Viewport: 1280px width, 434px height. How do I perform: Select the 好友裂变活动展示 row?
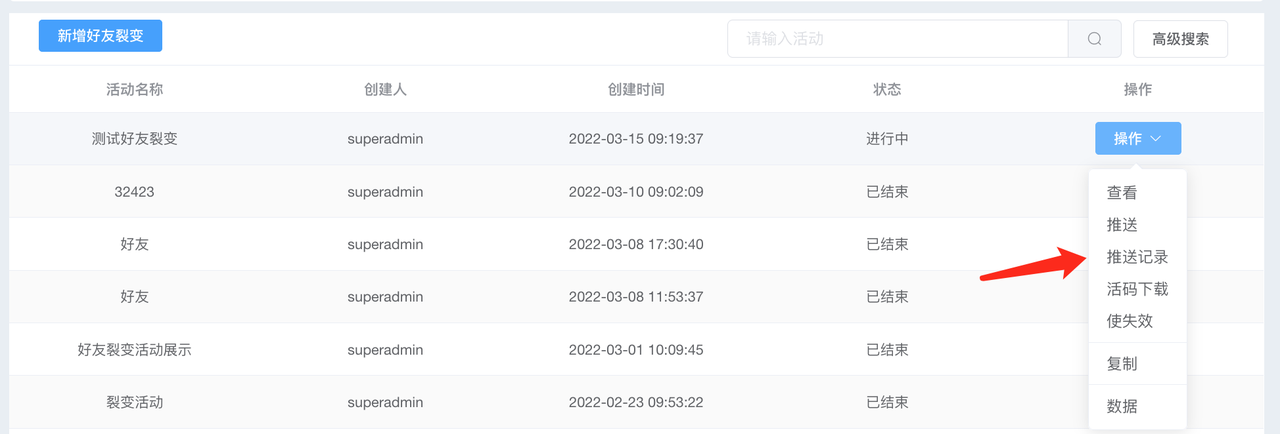tap(640, 350)
